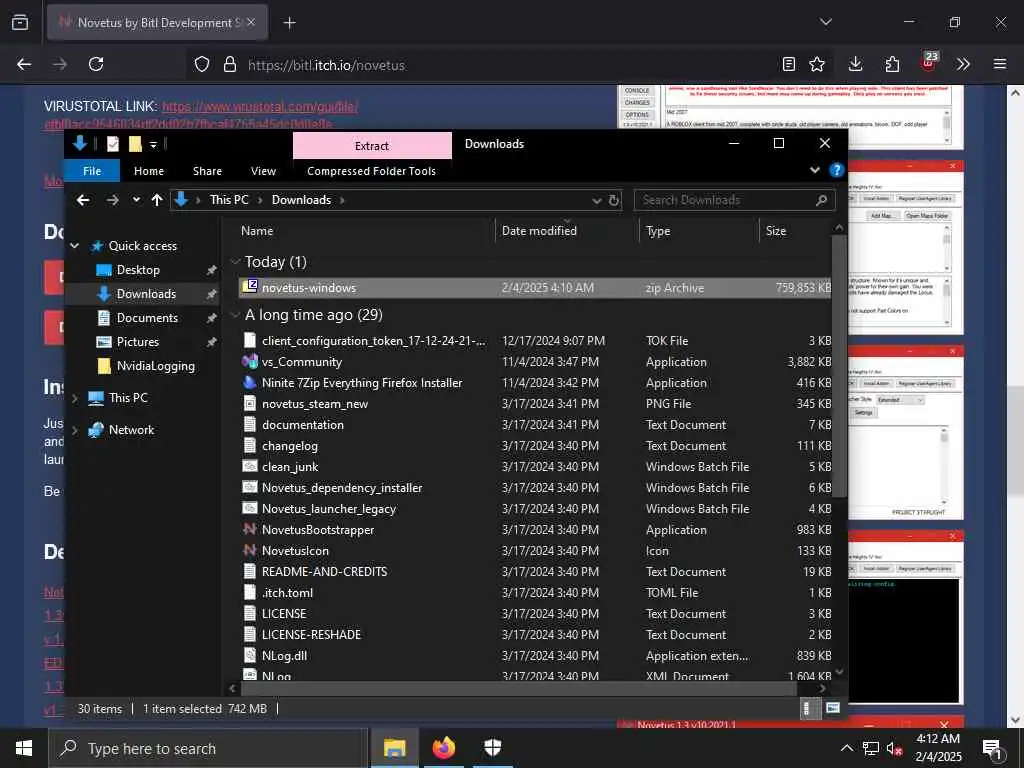Screen dimensions: 1024x768
Task: Open File Explorer taskbar icon
Action: pos(394,748)
